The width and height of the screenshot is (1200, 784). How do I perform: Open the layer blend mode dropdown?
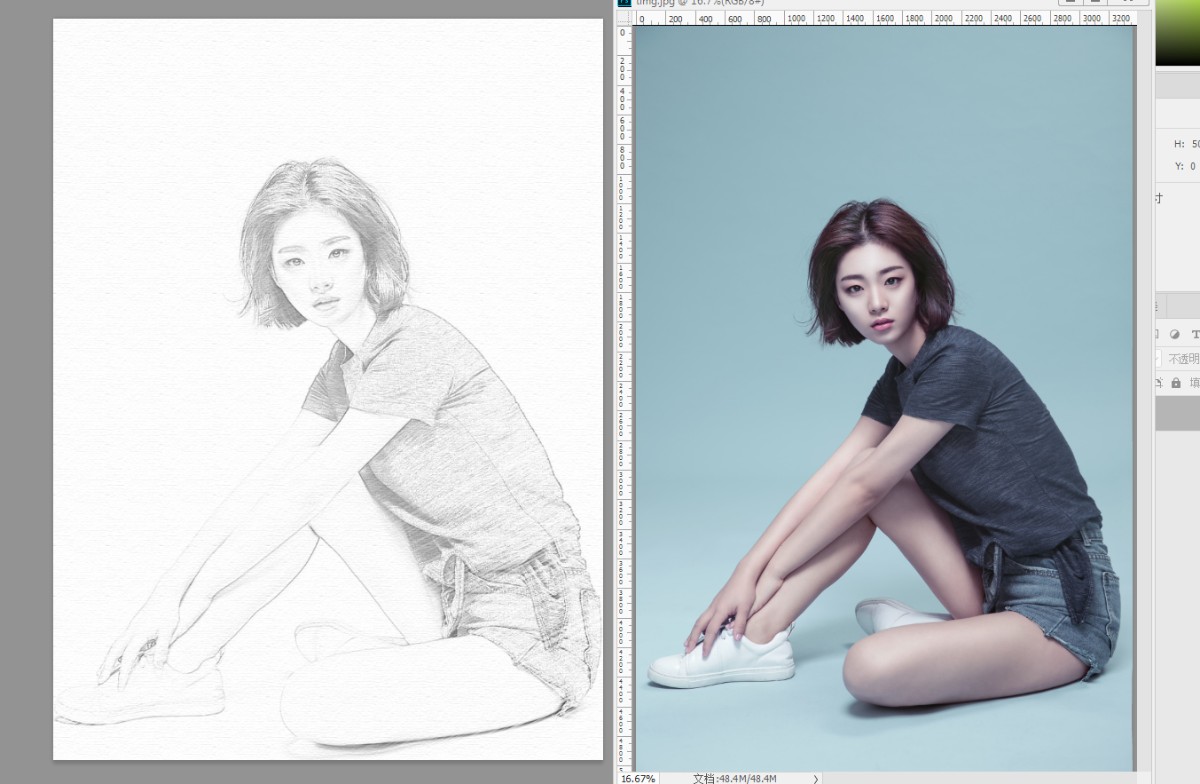click(1158, 358)
